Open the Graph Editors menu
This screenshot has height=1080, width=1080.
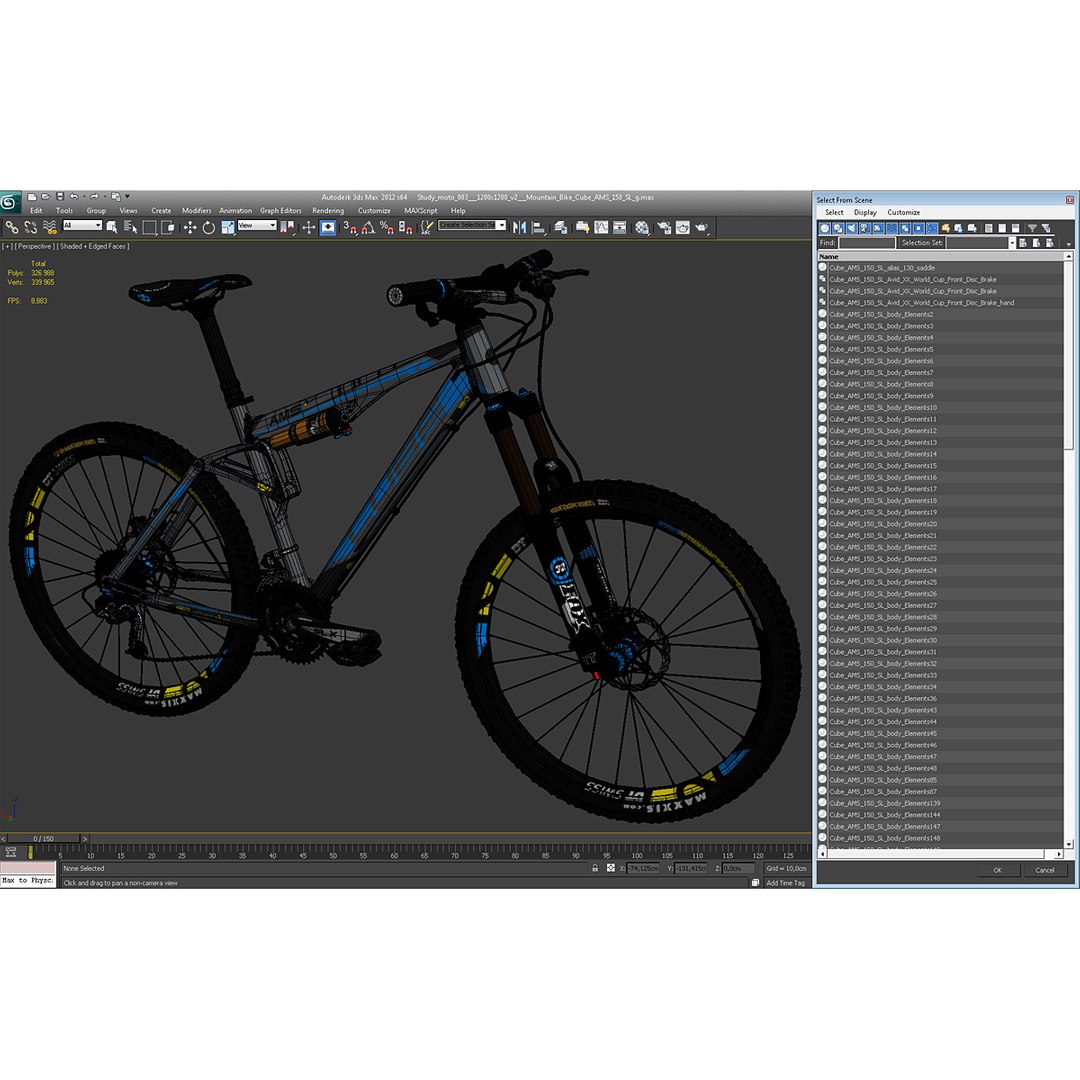pyautogui.click(x=280, y=211)
